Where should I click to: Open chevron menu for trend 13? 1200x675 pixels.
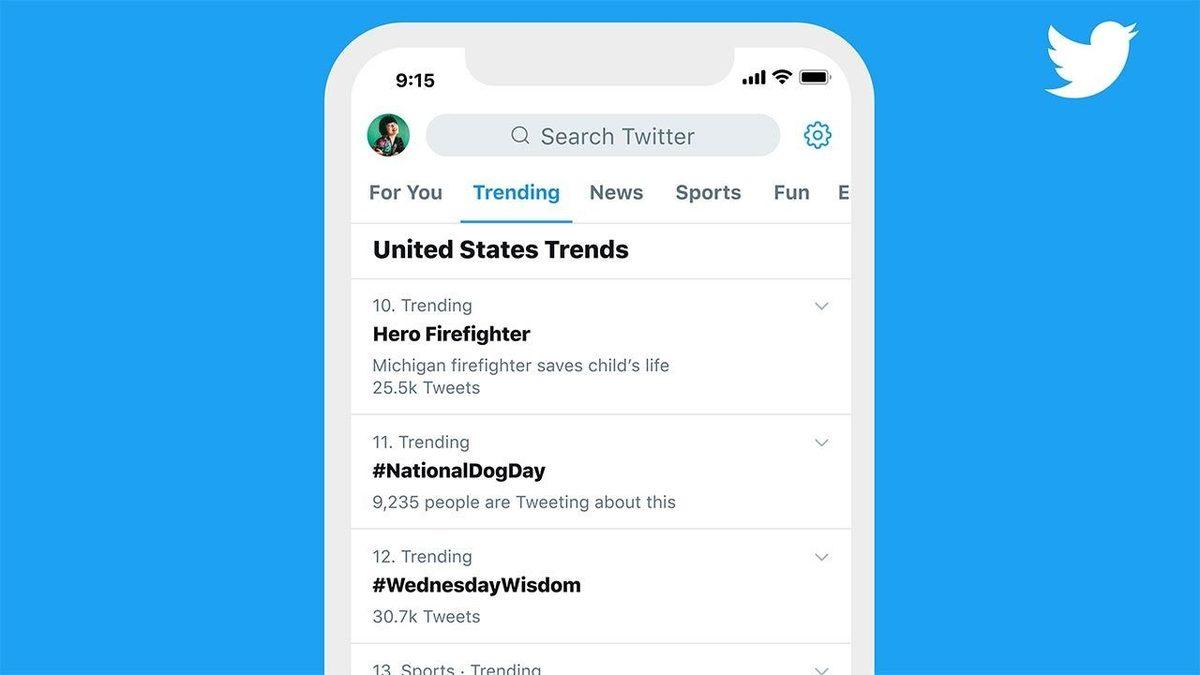(x=822, y=669)
